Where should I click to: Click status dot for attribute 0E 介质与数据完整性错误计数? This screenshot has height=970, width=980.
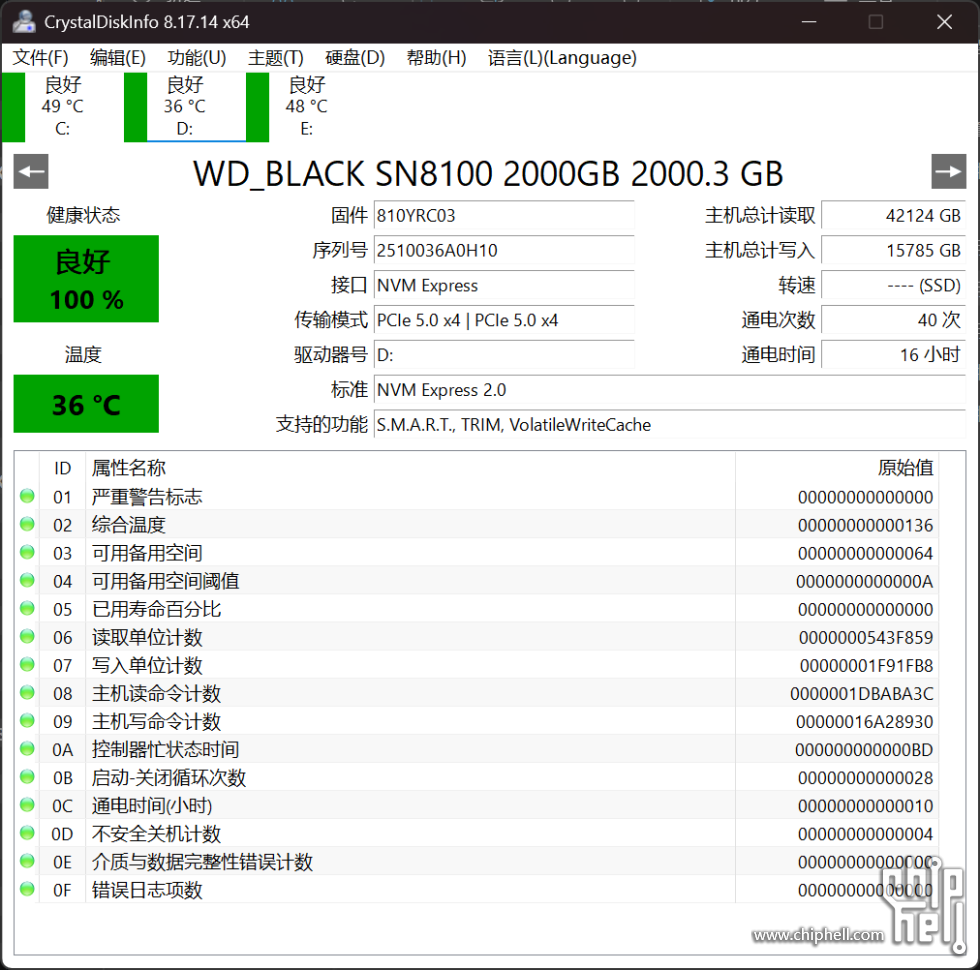point(27,861)
